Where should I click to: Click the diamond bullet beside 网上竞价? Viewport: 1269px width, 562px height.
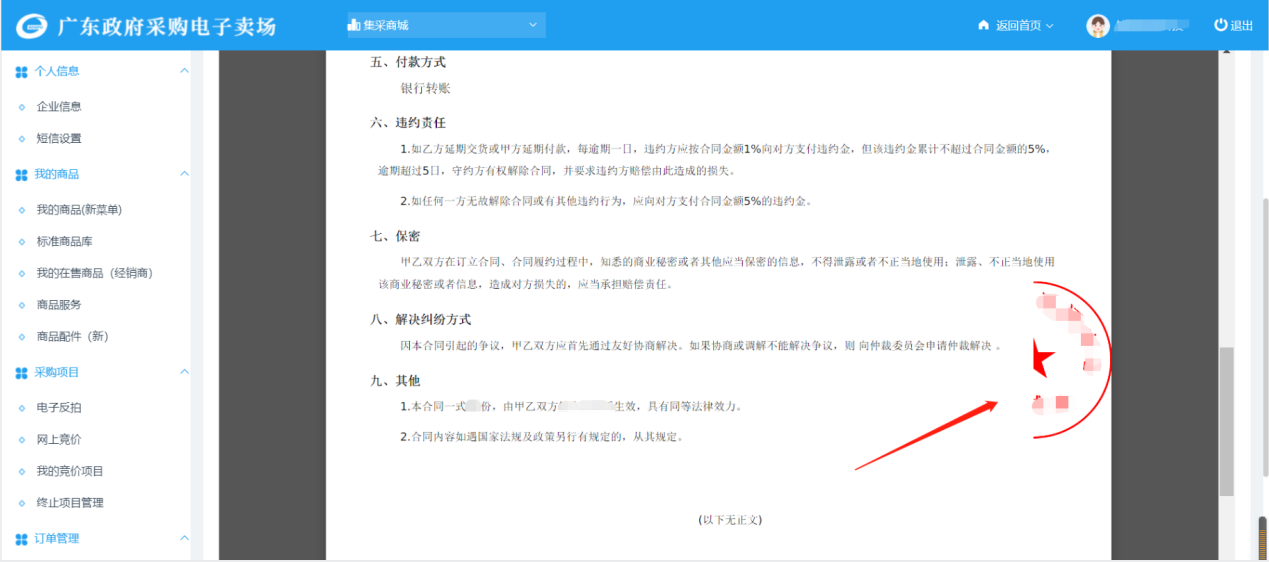(23, 440)
